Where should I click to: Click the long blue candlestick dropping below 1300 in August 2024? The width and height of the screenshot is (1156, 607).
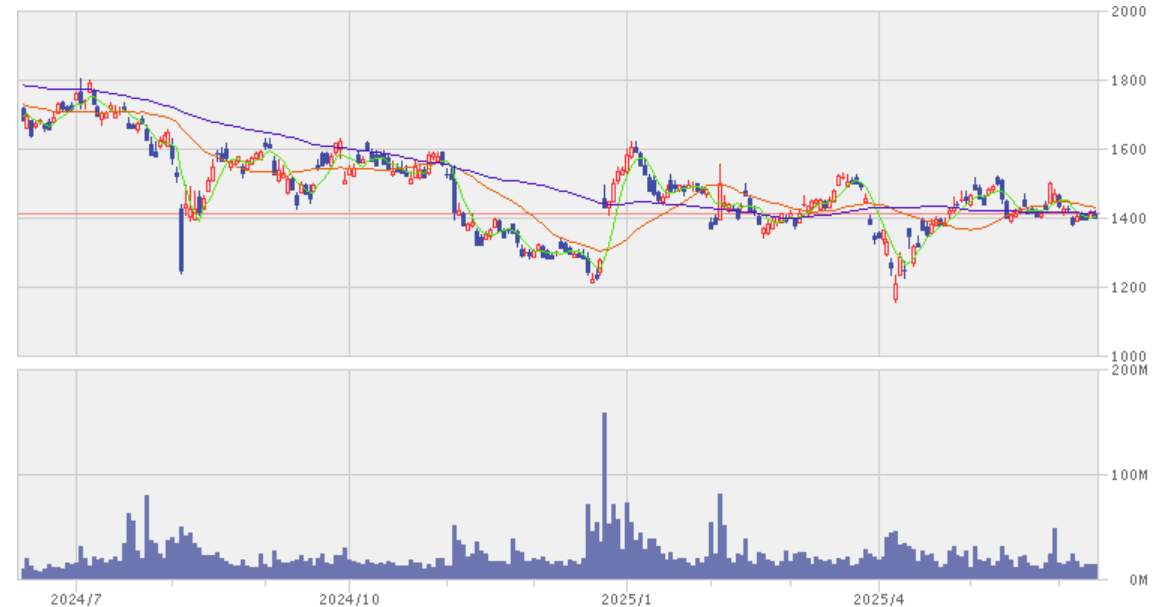pyautogui.click(x=181, y=240)
